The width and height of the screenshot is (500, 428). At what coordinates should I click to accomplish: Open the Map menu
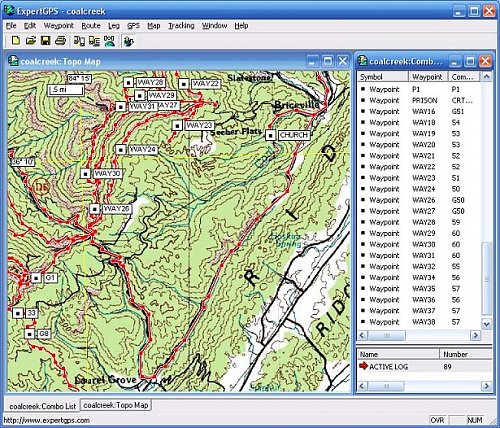[x=154, y=26]
